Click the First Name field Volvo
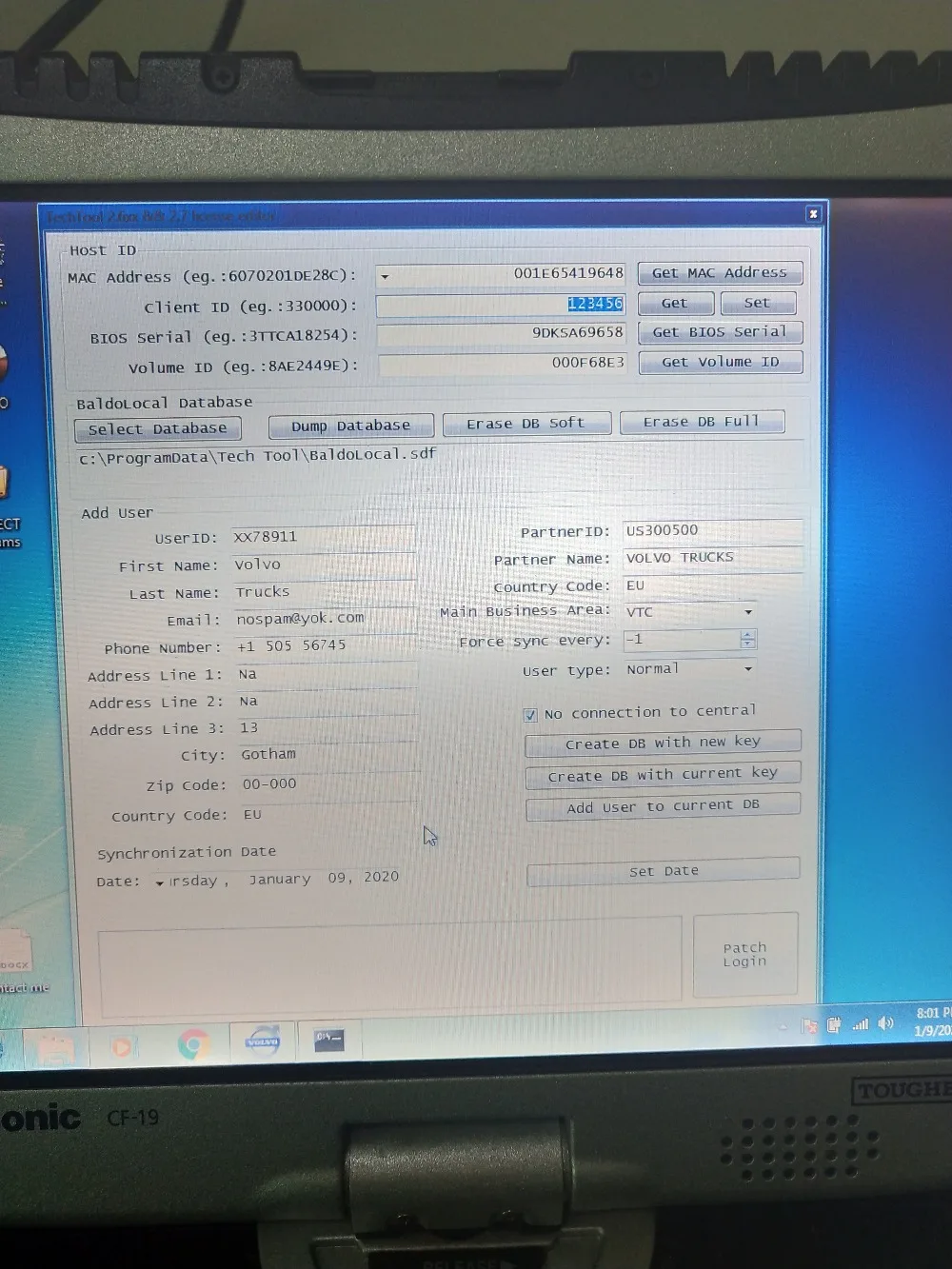This screenshot has height=1269, width=952. (x=324, y=565)
